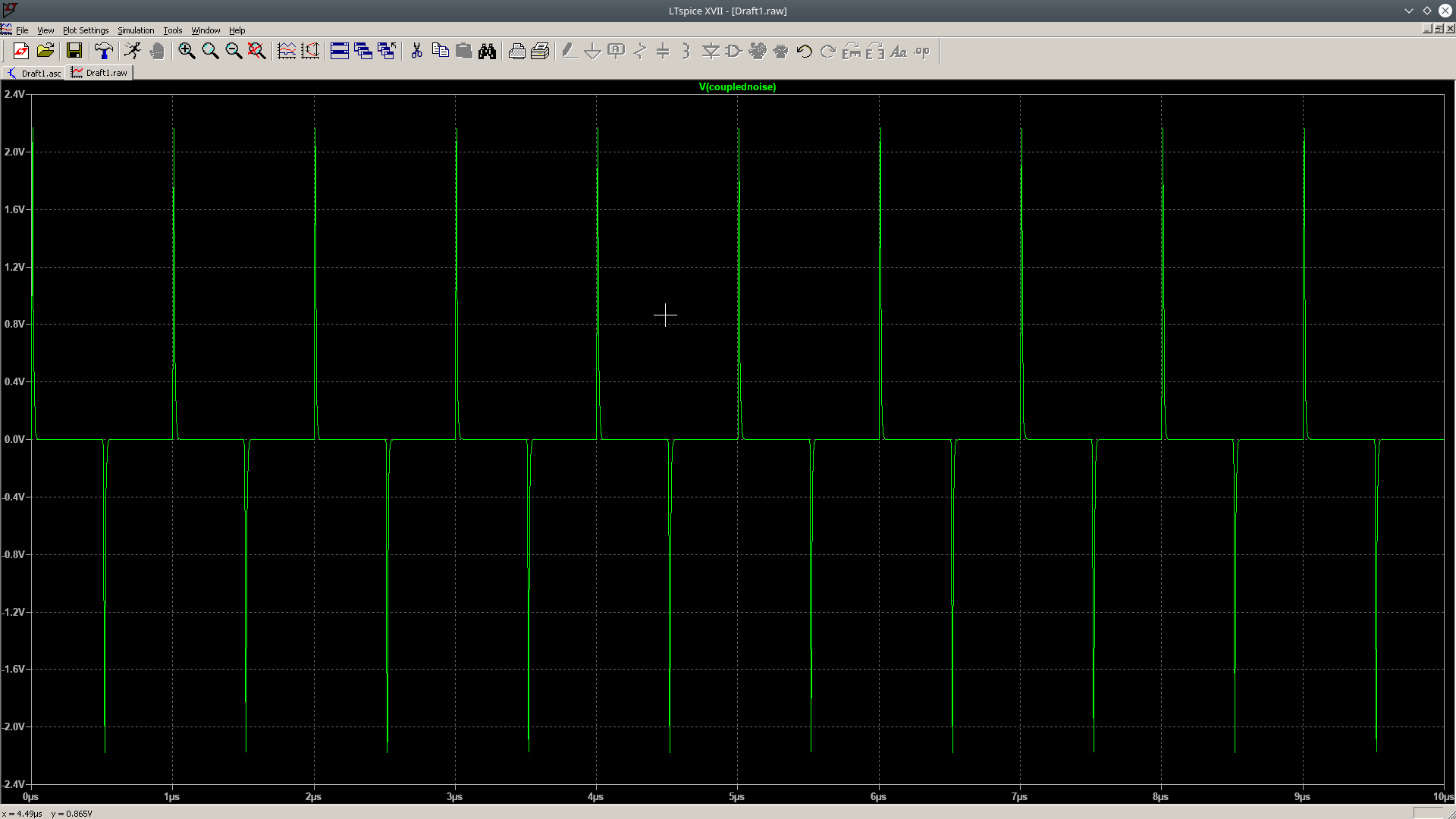Screen dimensions: 1456x819
Task: Click the Zoom Full Extents crossed magnifier
Action: point(257,51)
